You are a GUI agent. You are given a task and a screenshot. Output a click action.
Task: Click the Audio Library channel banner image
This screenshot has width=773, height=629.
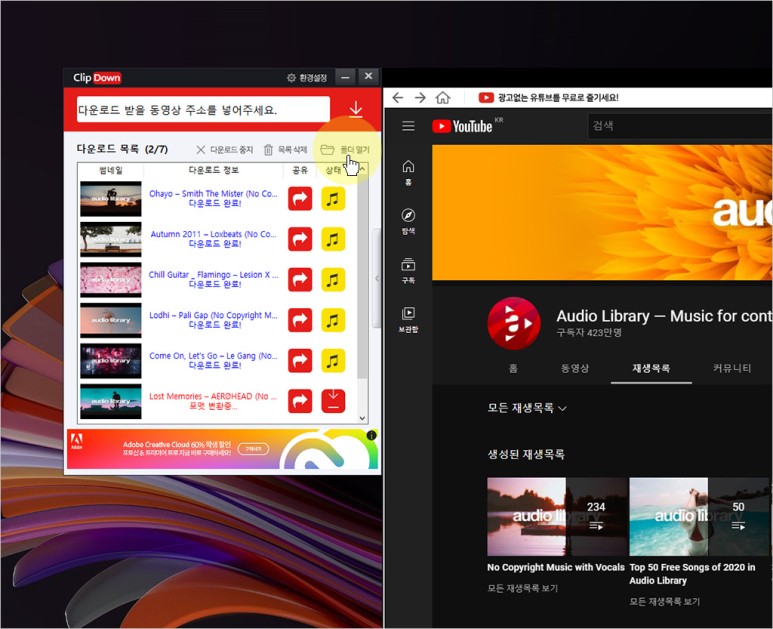pos(602,212)
